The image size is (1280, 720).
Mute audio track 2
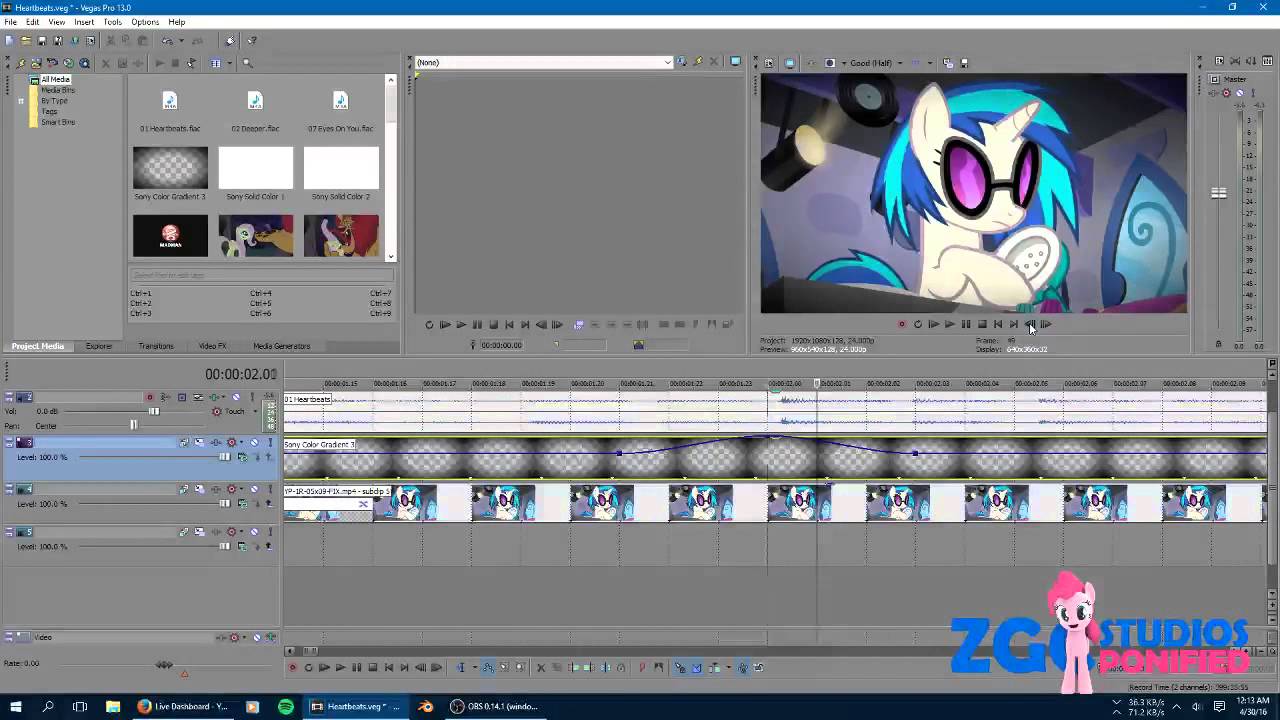[236, 398]
